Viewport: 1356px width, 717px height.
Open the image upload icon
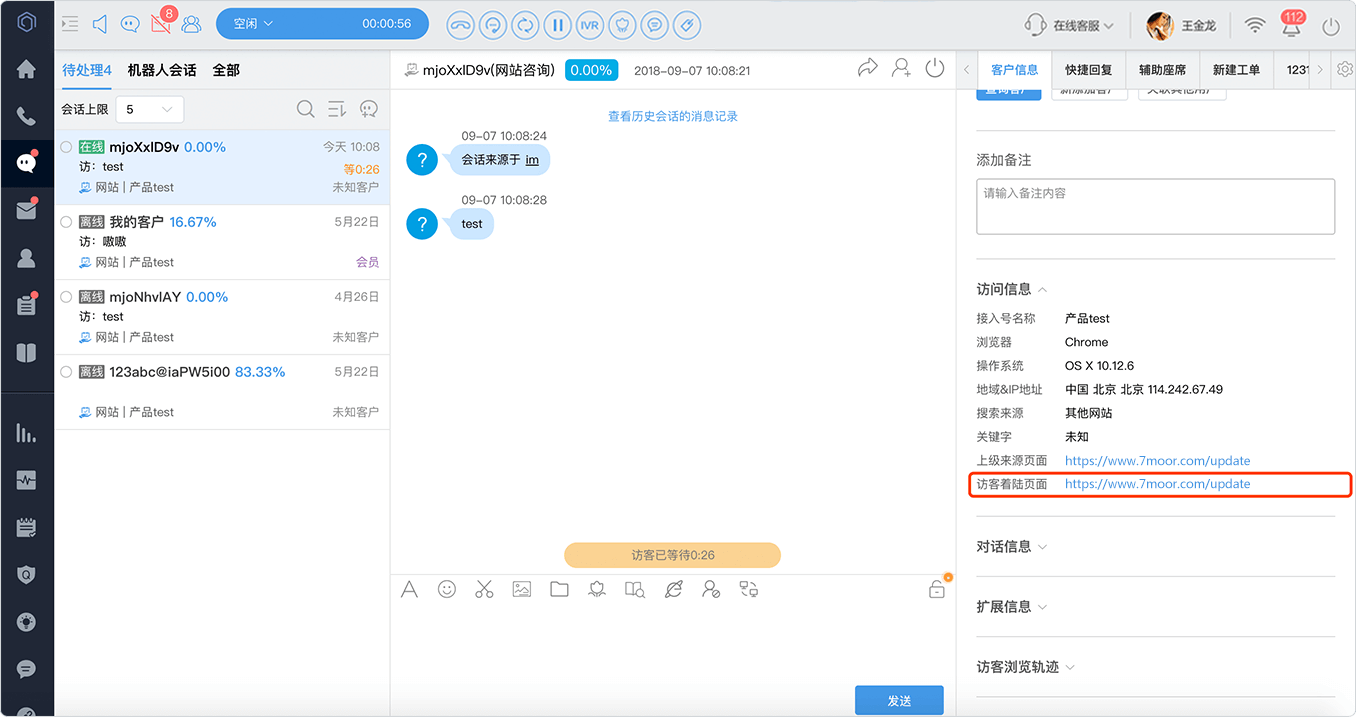[521, 589]
